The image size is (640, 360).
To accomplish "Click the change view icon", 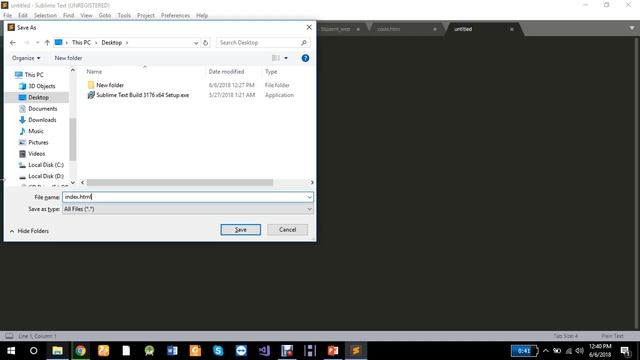I will [x=276, y=58].
